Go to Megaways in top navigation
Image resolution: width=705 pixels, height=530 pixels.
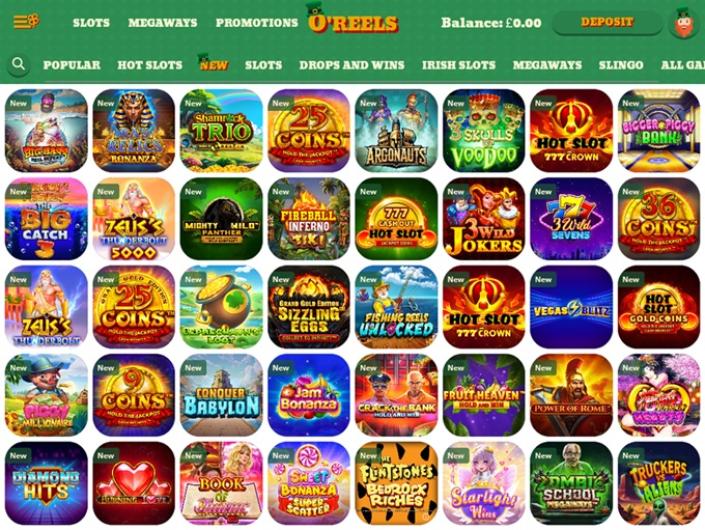coord(163,22)
